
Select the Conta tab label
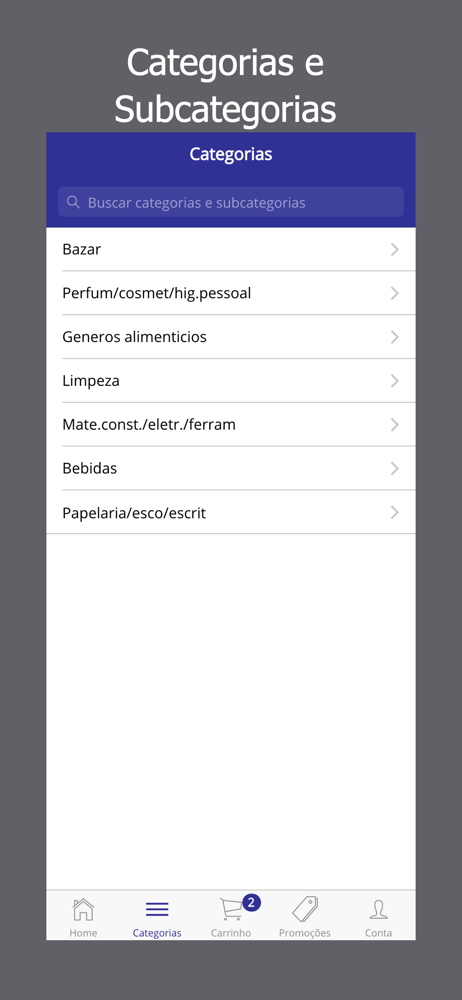(x=378, y=932)
